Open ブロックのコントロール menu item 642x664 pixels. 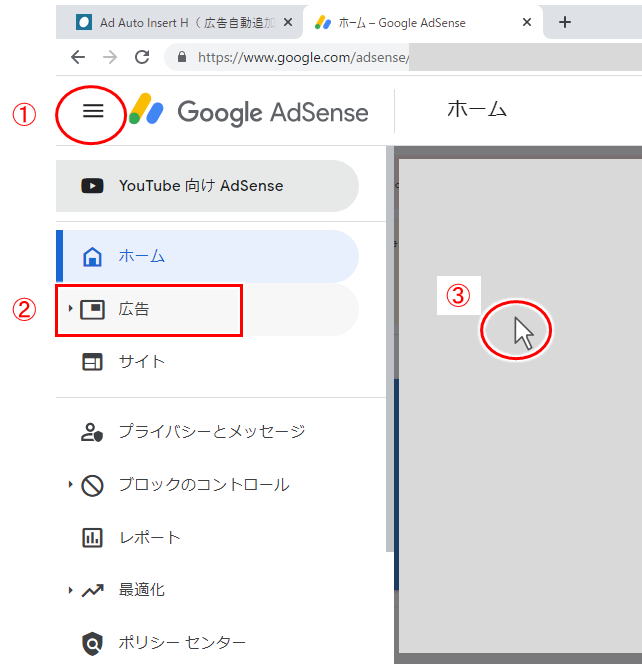(207, 485)
